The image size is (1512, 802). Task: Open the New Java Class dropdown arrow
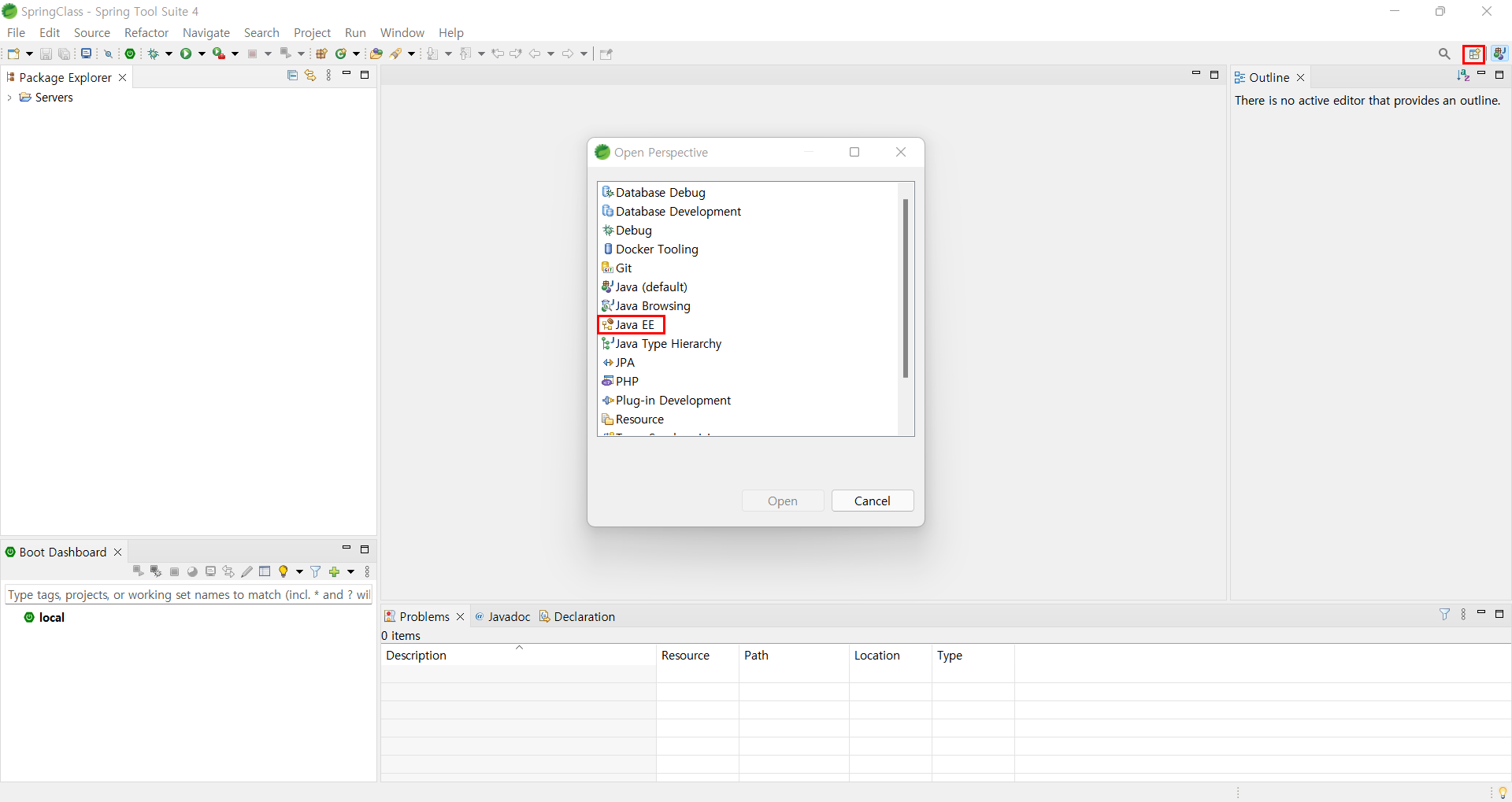[x=357, y=54]
